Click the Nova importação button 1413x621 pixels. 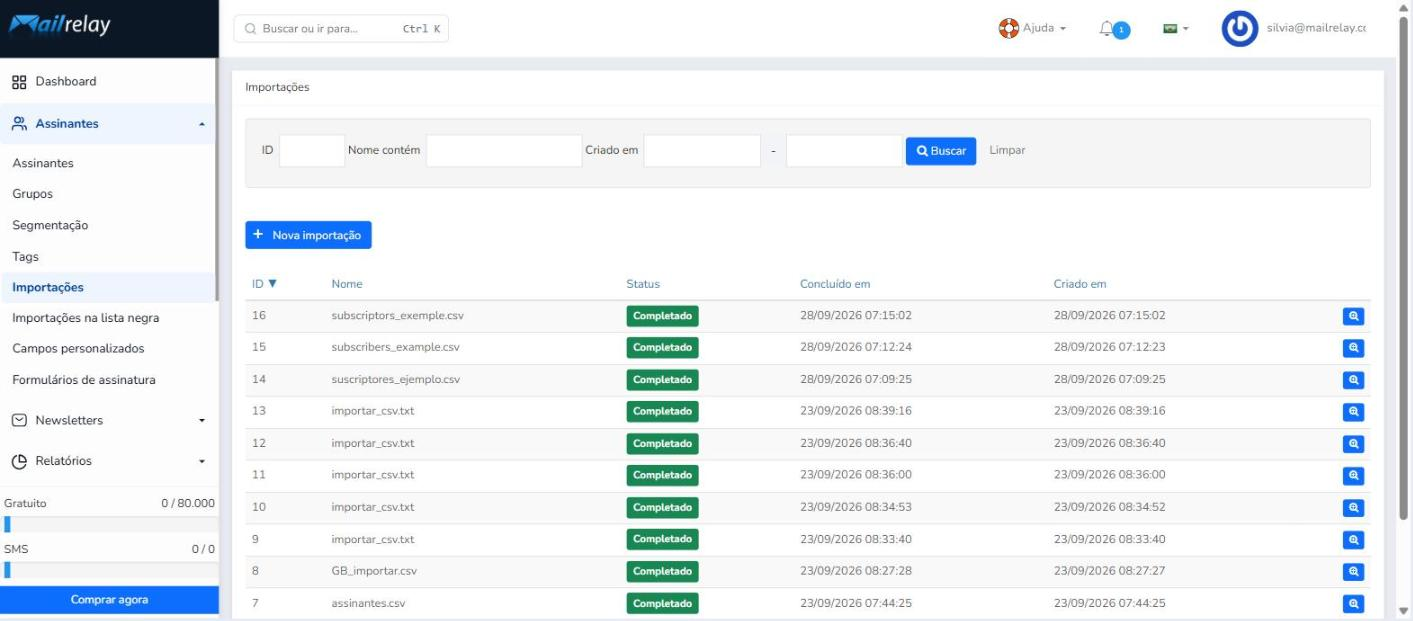pos(308,235)
